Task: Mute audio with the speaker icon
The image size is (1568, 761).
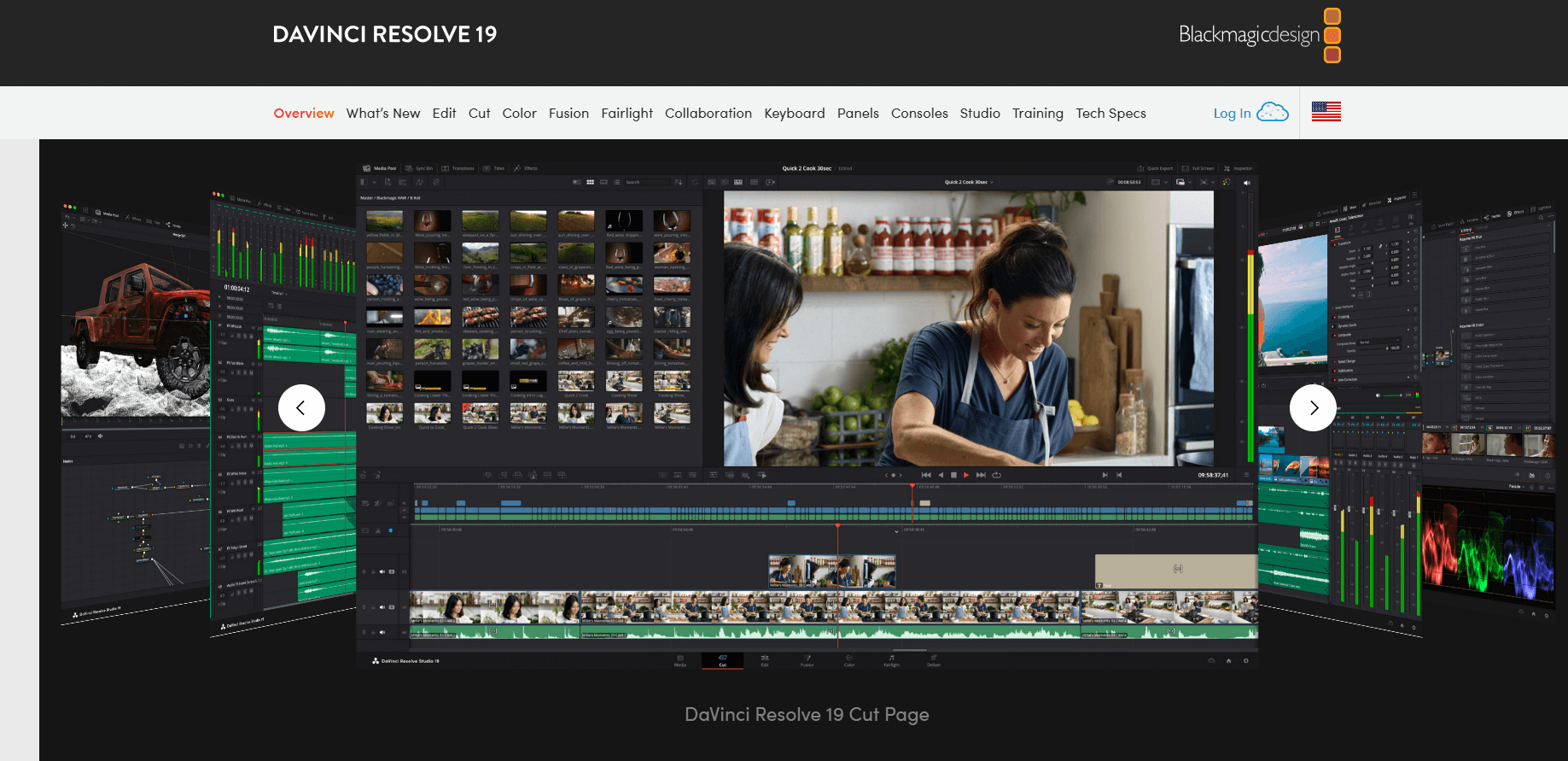Action: click(x=1246, y=182)
